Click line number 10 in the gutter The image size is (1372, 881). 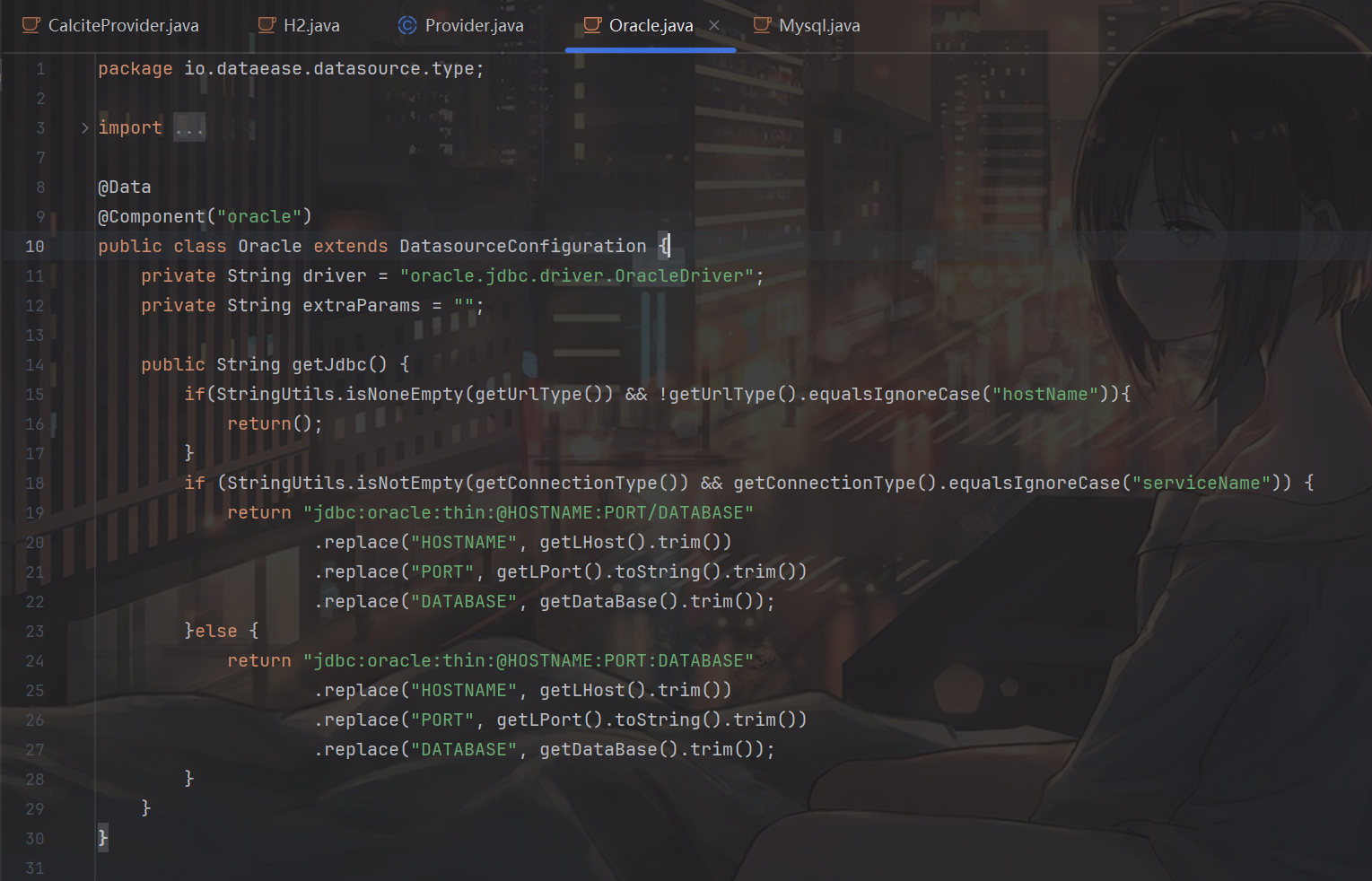(35, 247)
